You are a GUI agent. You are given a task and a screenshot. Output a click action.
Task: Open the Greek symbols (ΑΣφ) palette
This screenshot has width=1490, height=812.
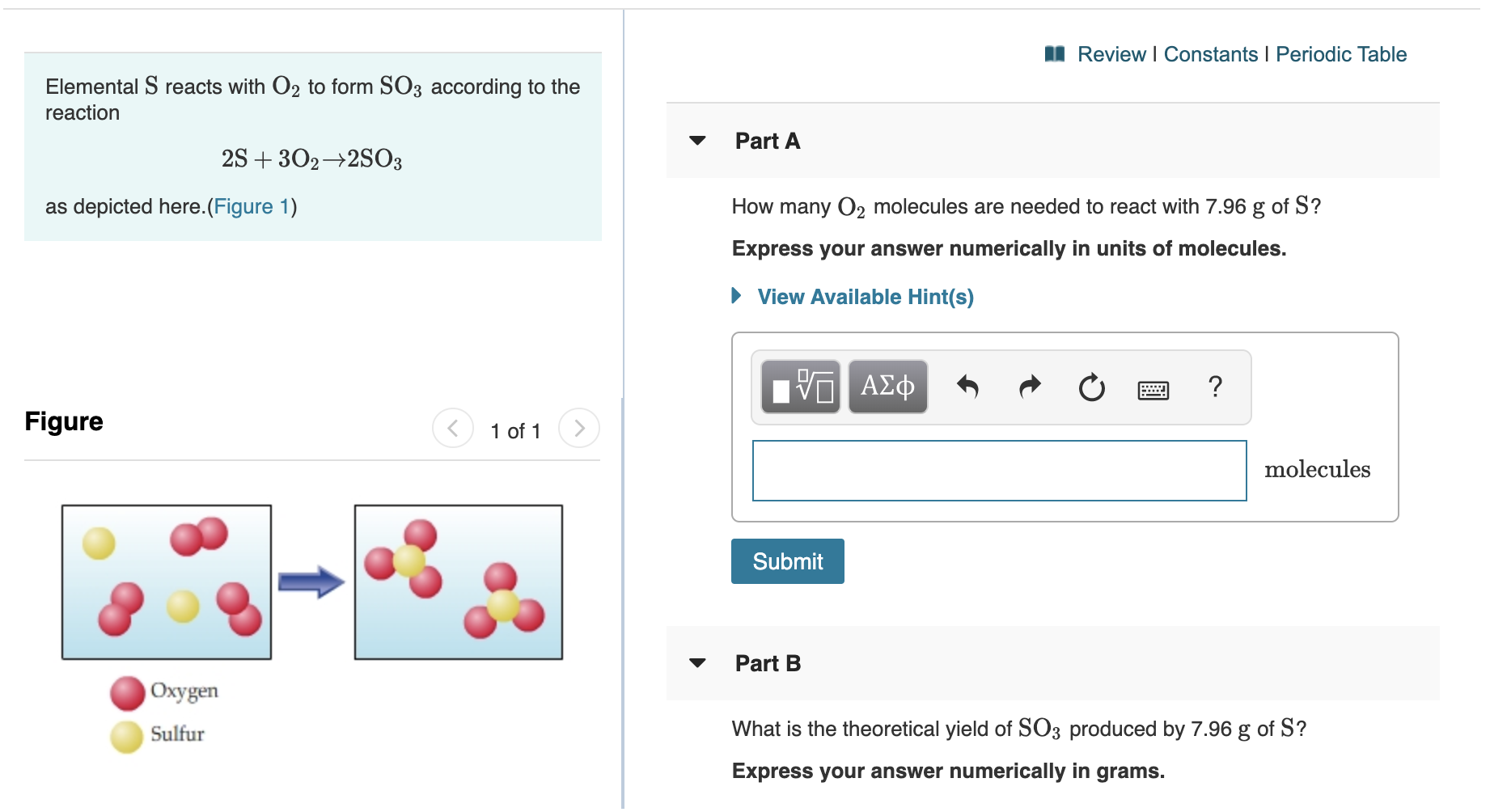[x=887, y=387]
